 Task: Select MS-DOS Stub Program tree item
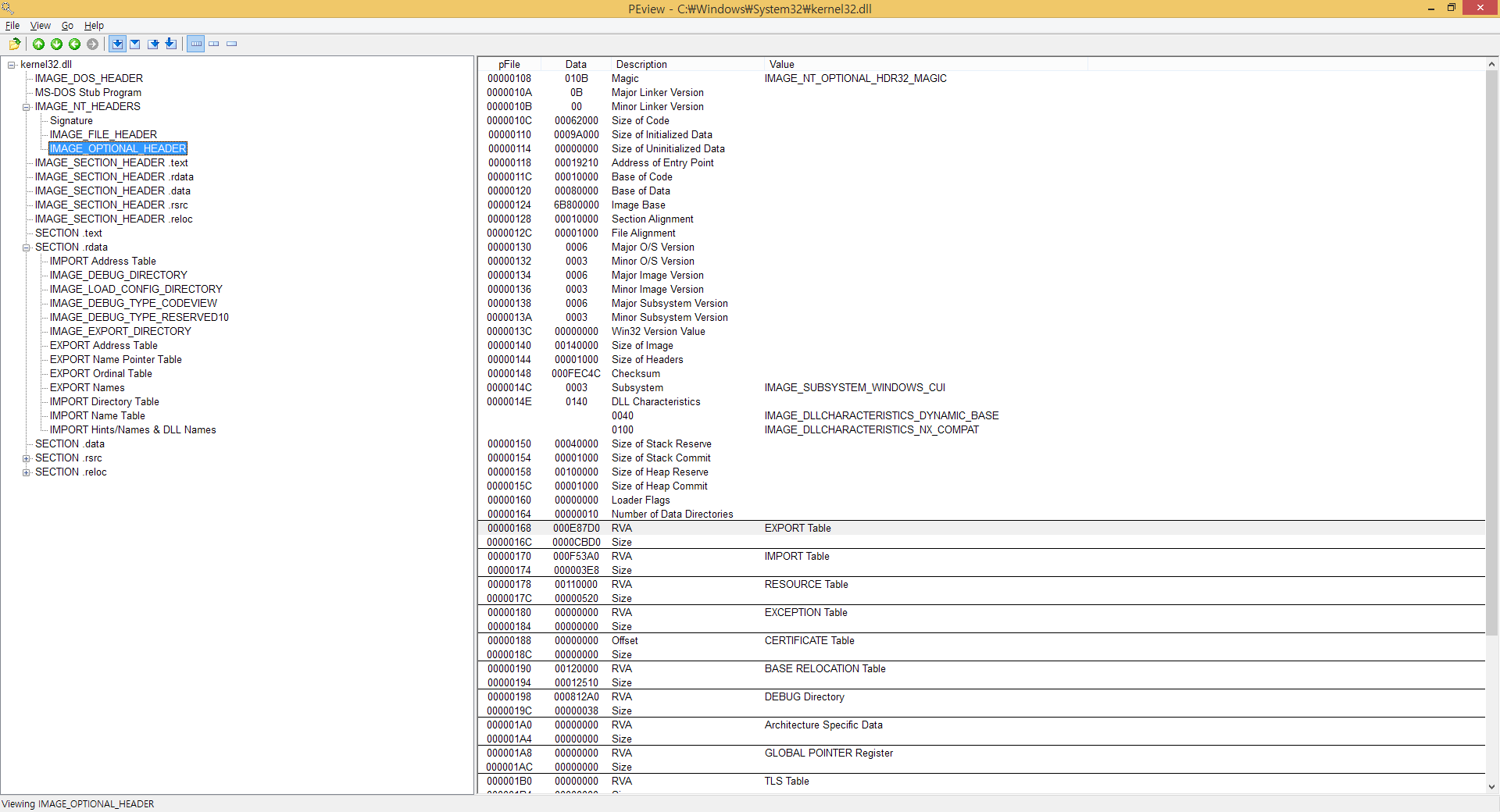[88, 92]
